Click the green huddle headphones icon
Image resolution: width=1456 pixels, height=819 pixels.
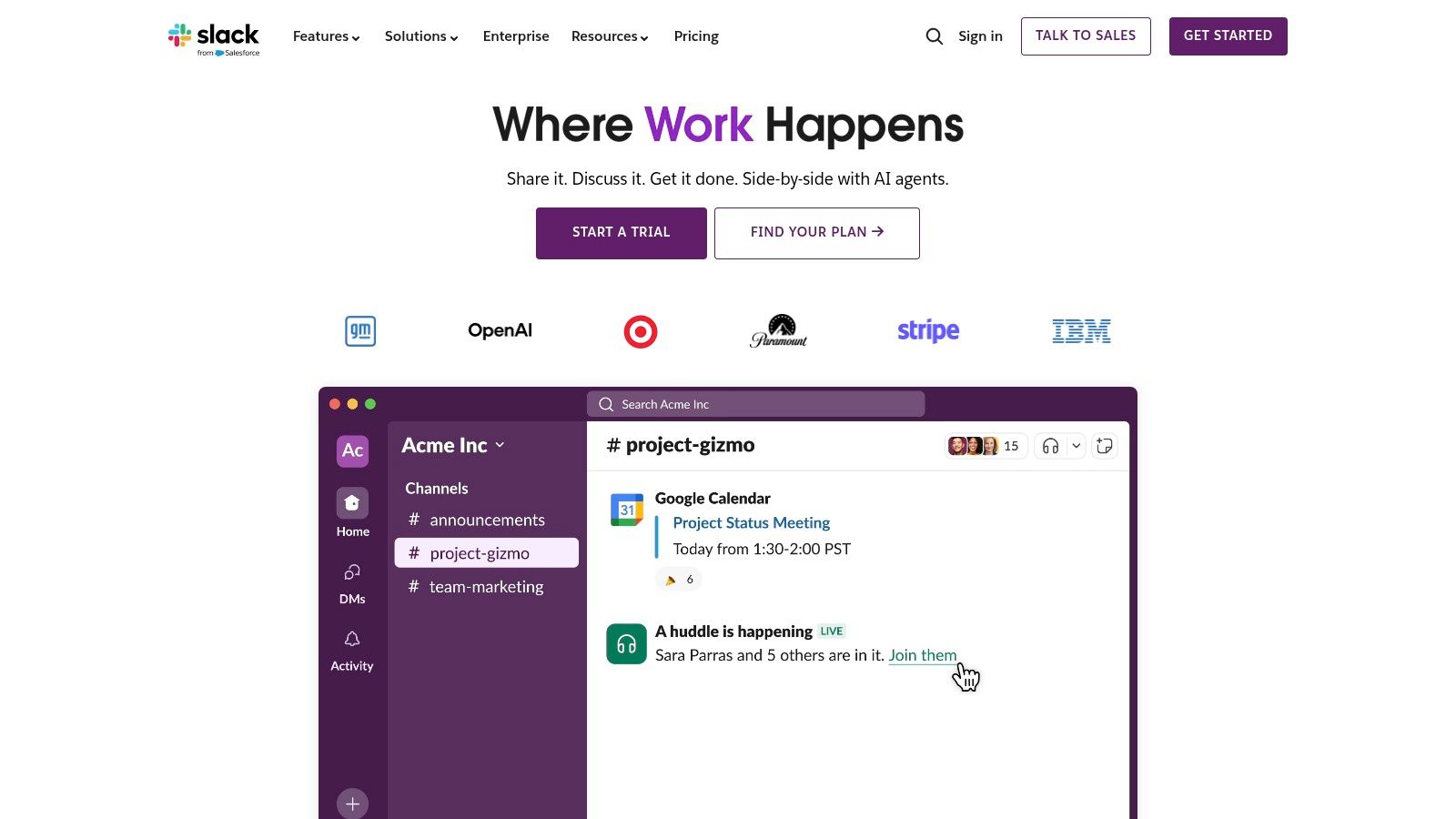[626, 644]
